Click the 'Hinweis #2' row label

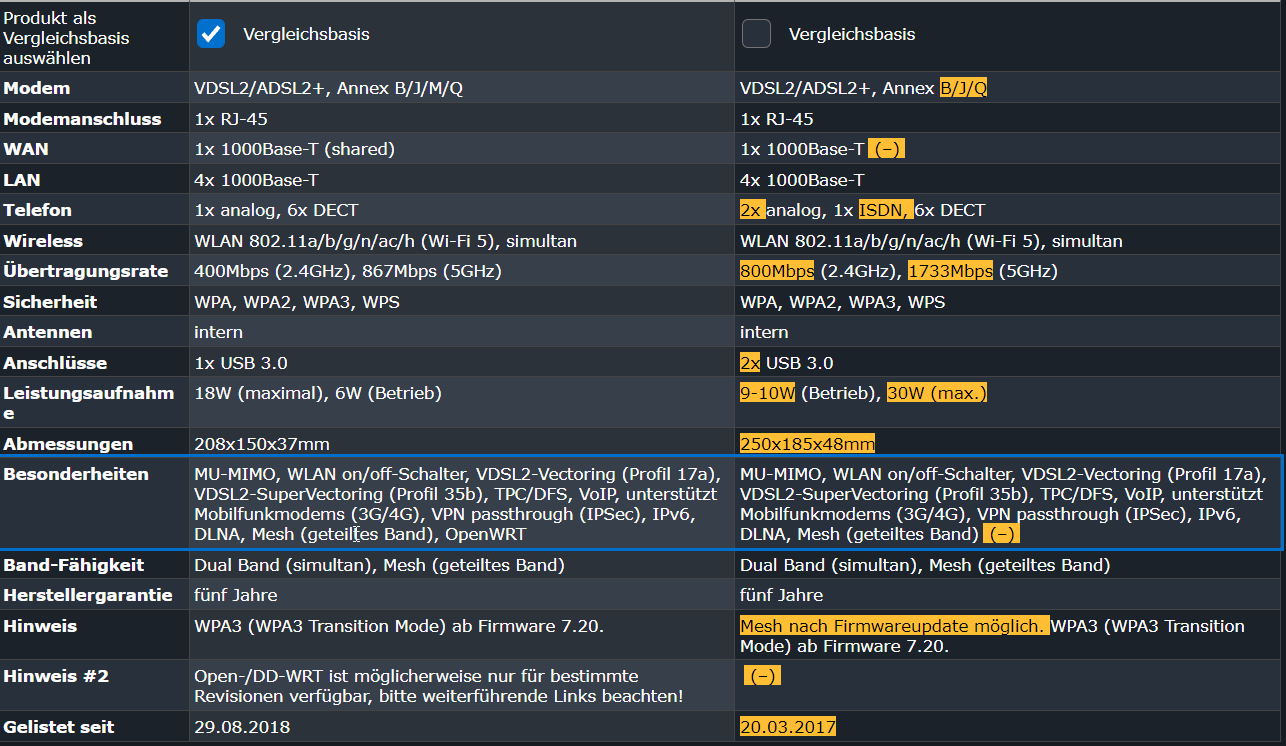57,676
